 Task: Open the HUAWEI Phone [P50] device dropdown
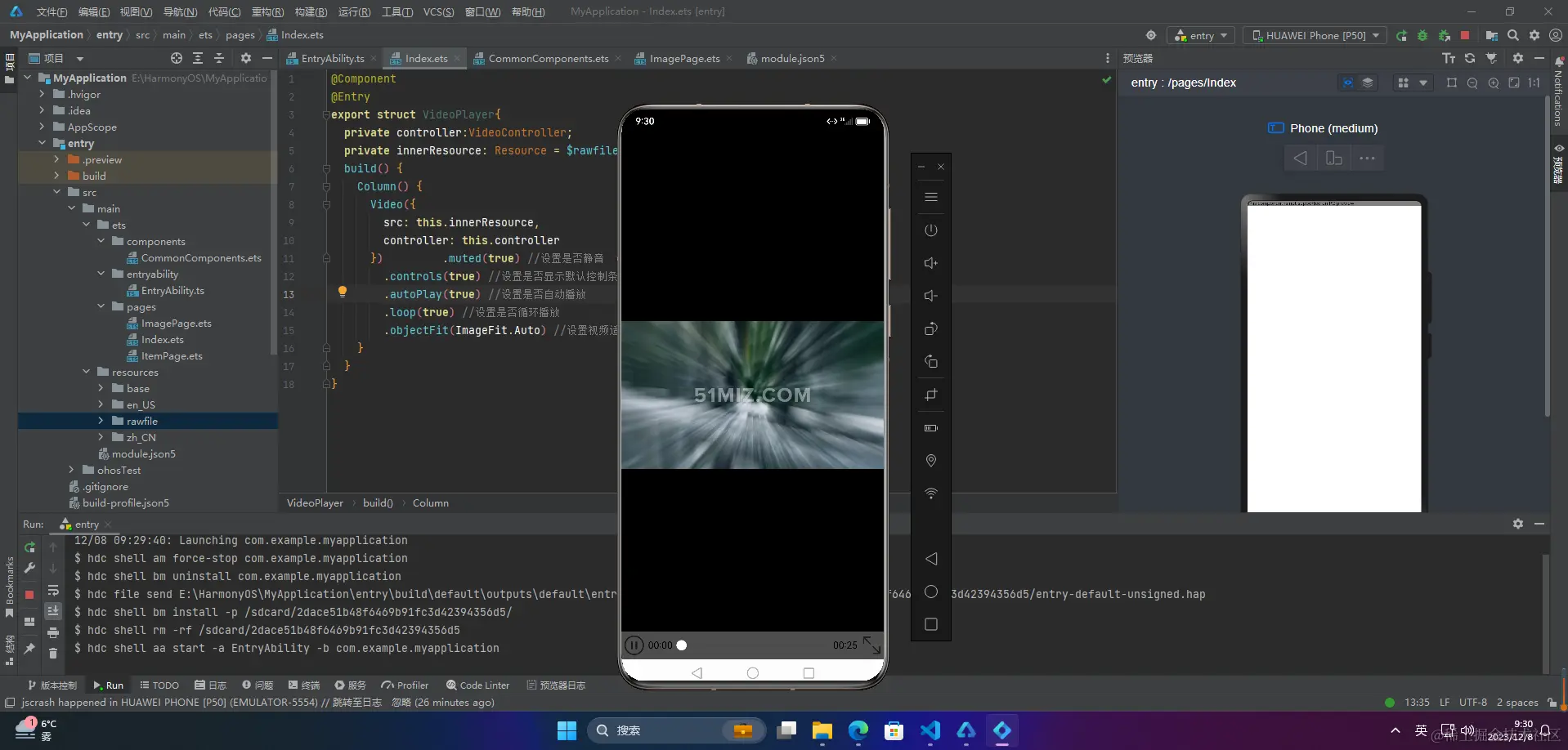click(1315, 36)
